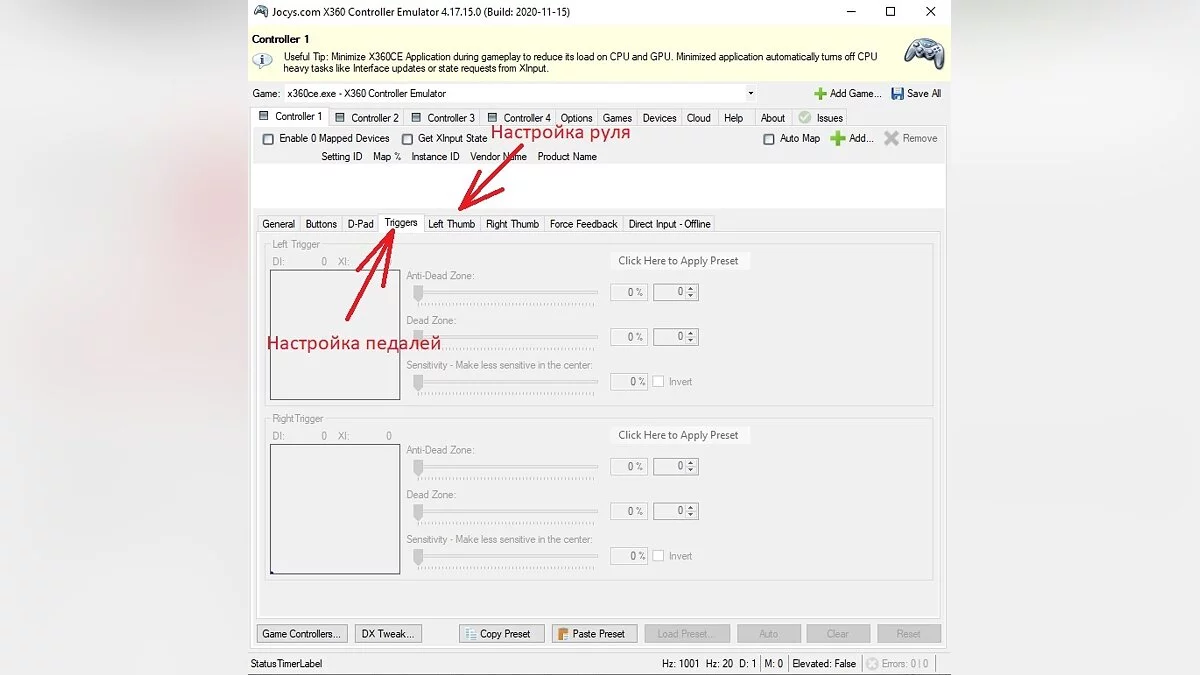Open Left Trigger Click Here to Apply Preset
Viewport: 1200px width, 675px height.
pos(679,261)
